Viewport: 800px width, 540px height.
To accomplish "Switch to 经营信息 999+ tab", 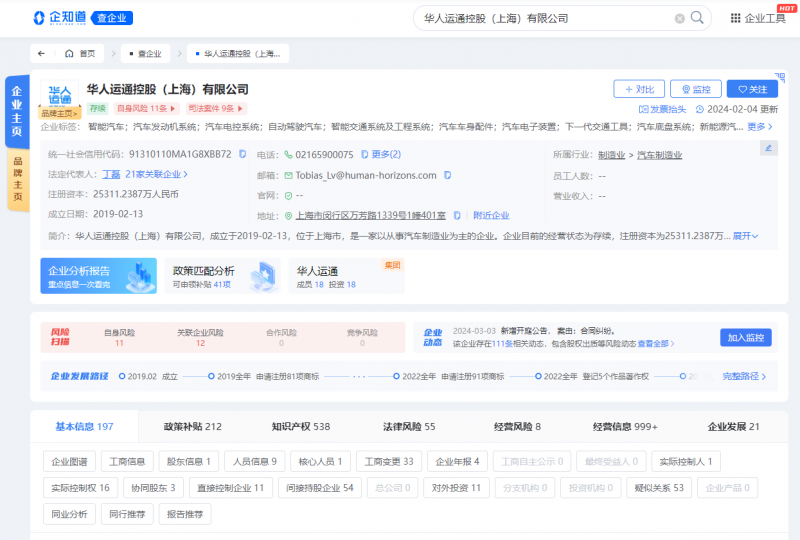I will [625, 427].
